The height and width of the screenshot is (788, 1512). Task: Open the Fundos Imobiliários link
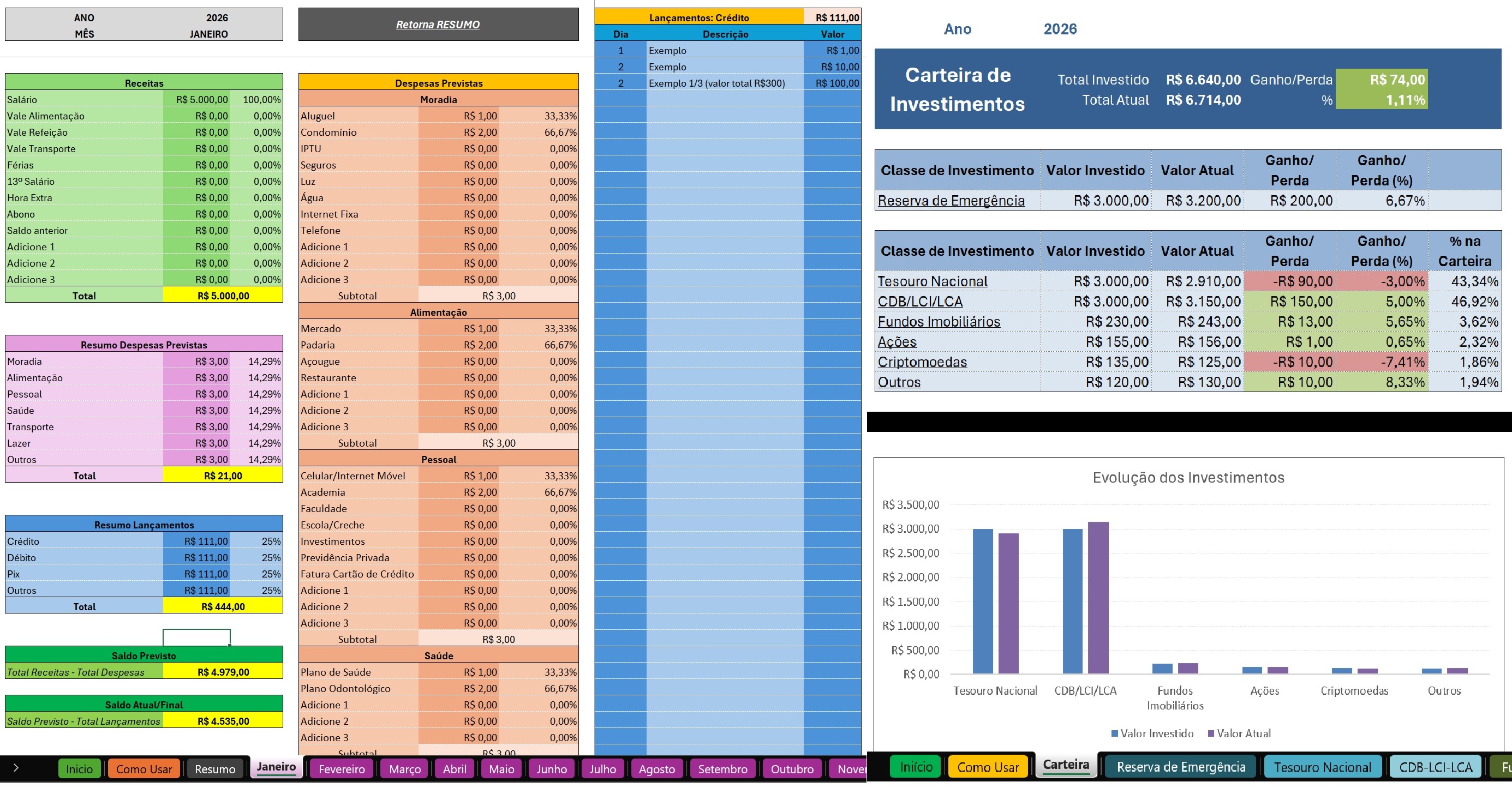pyautogui.click(x=939, y=322)
